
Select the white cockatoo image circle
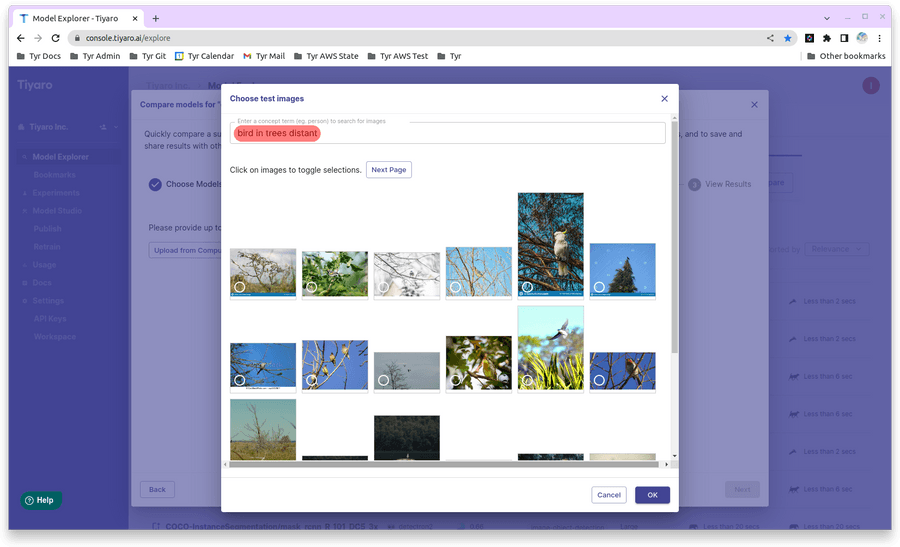click(x=527, y=286)
